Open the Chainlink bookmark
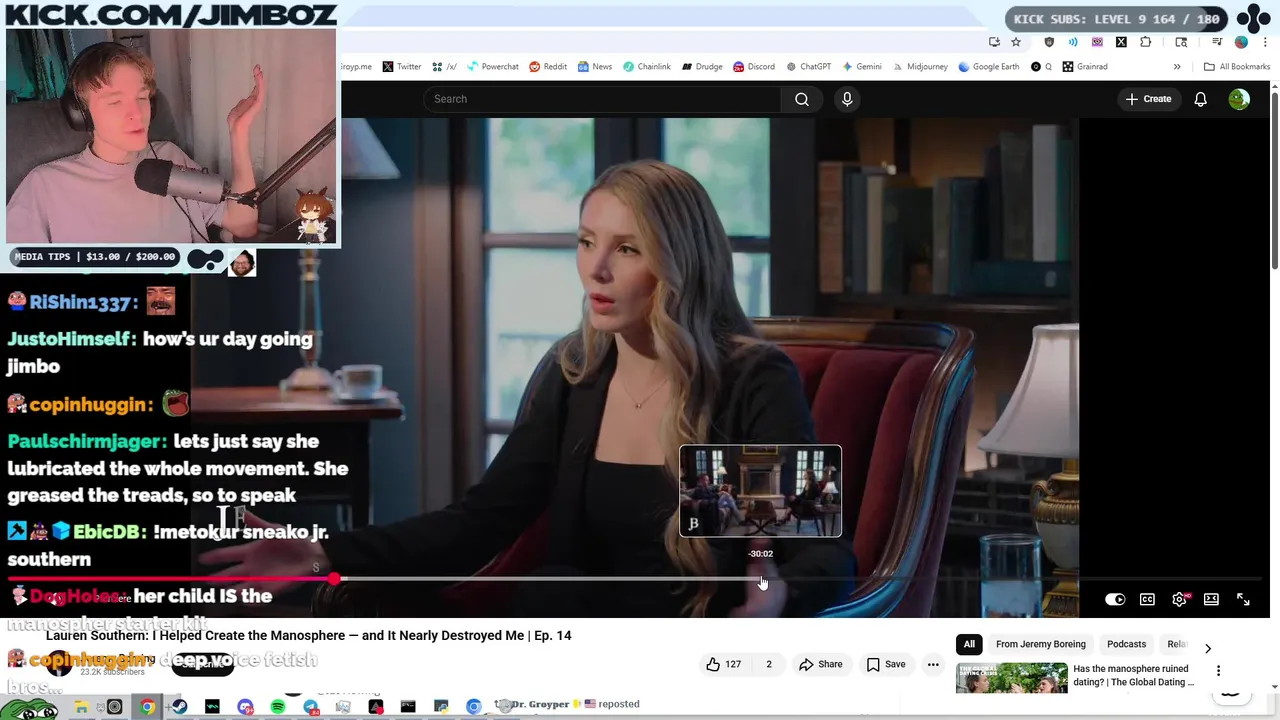This screenshot has width=1280, height=720. (x=646, y=67)
